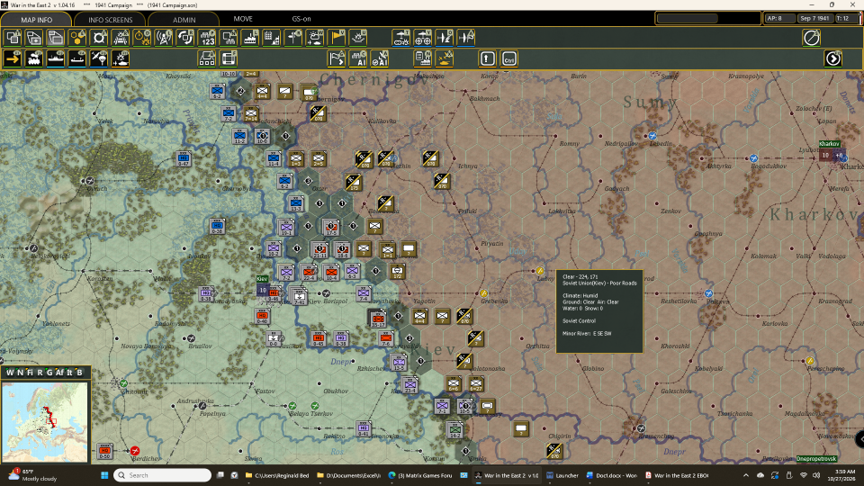Screen dimensions: 864x486
Task: Click the T: 12 turn indicator
Action: pos(845,18)
